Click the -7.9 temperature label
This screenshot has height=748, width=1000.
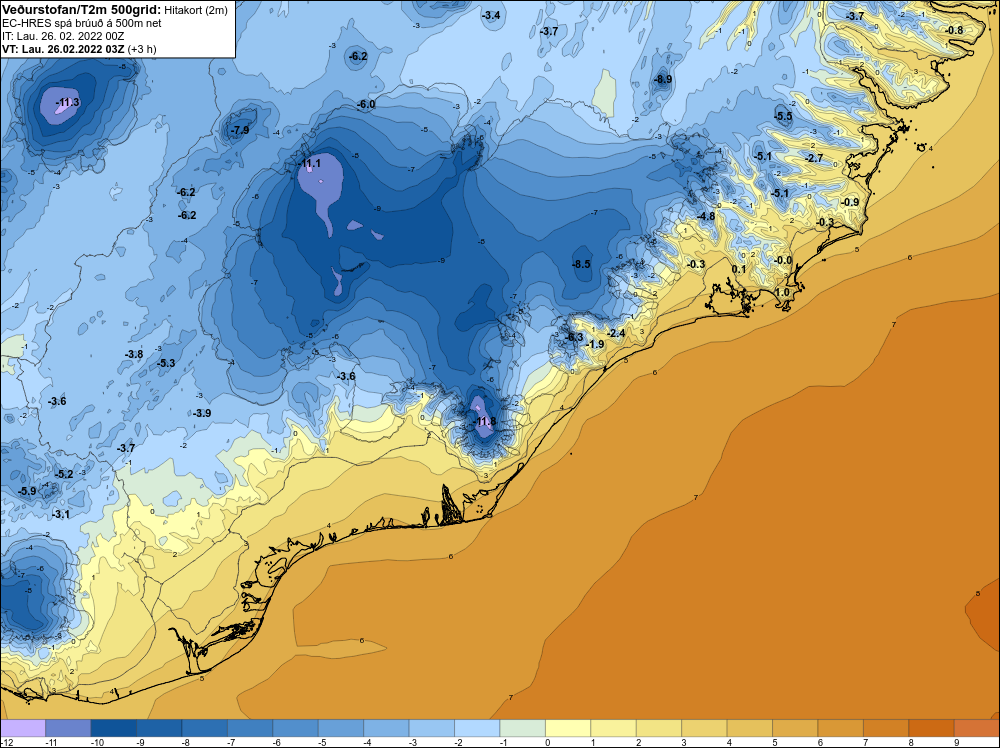[239, 130]
